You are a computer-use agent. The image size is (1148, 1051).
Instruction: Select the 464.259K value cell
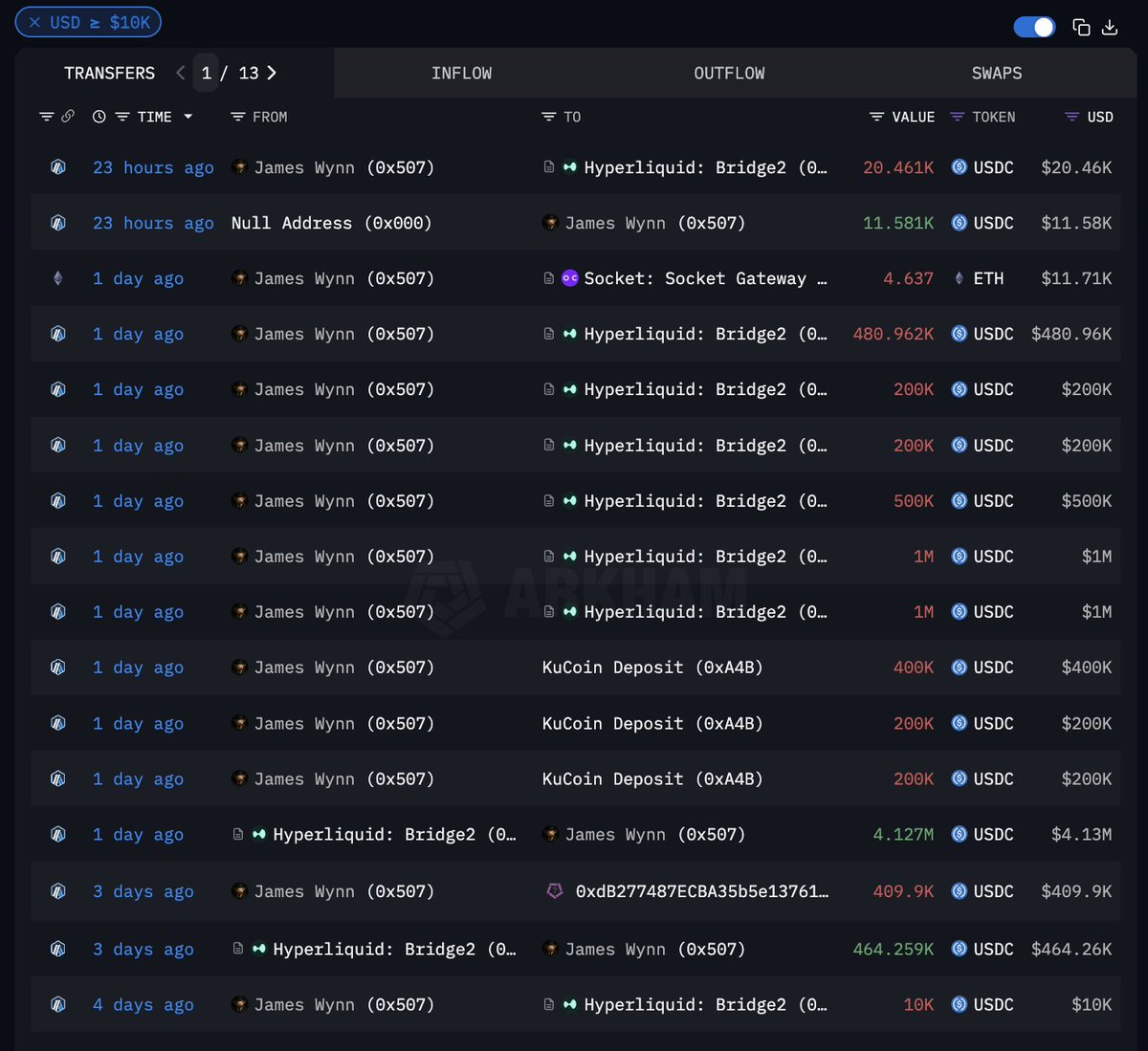[894, 949]
